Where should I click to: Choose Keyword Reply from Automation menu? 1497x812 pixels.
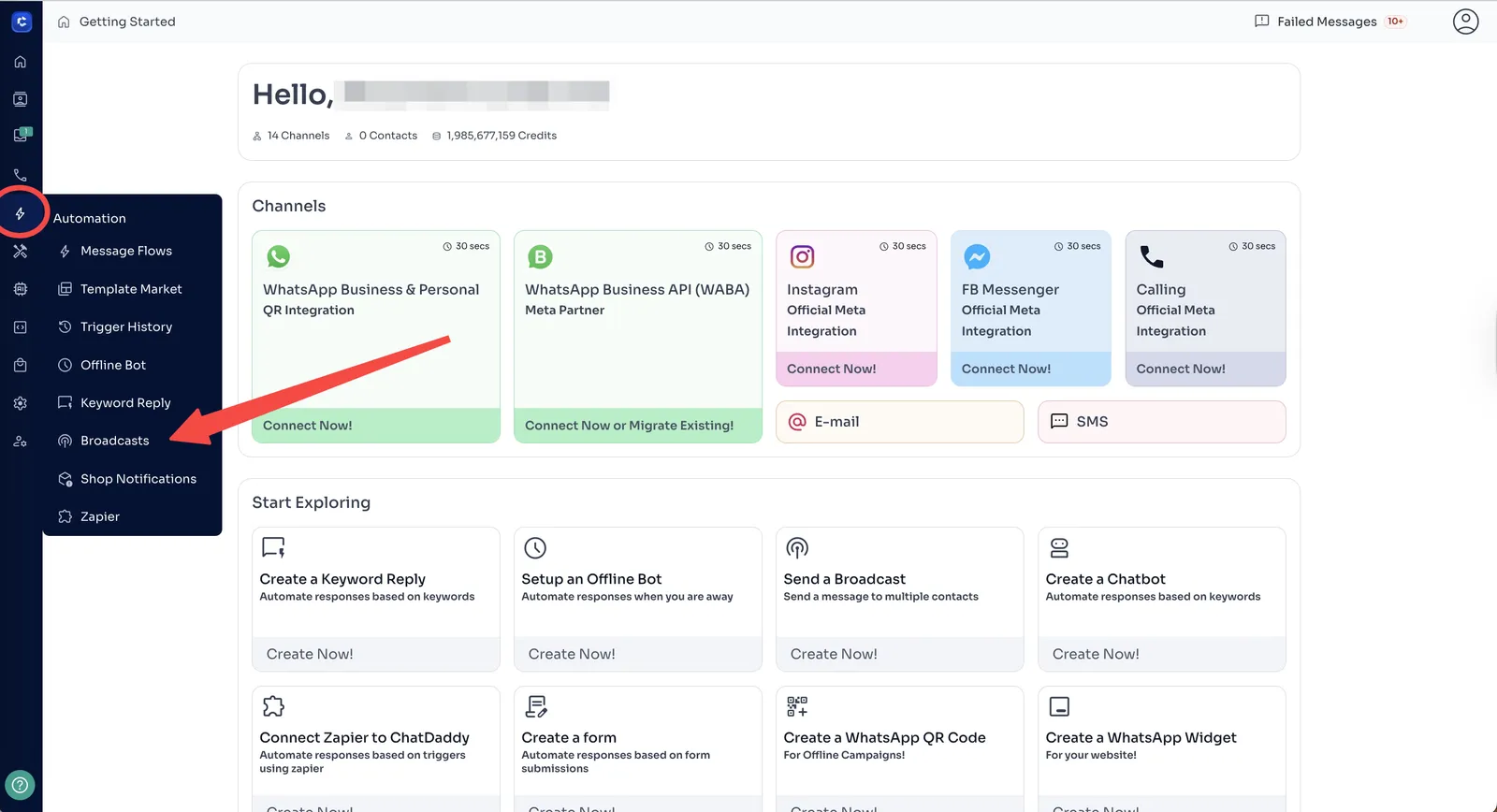(125, 403)
